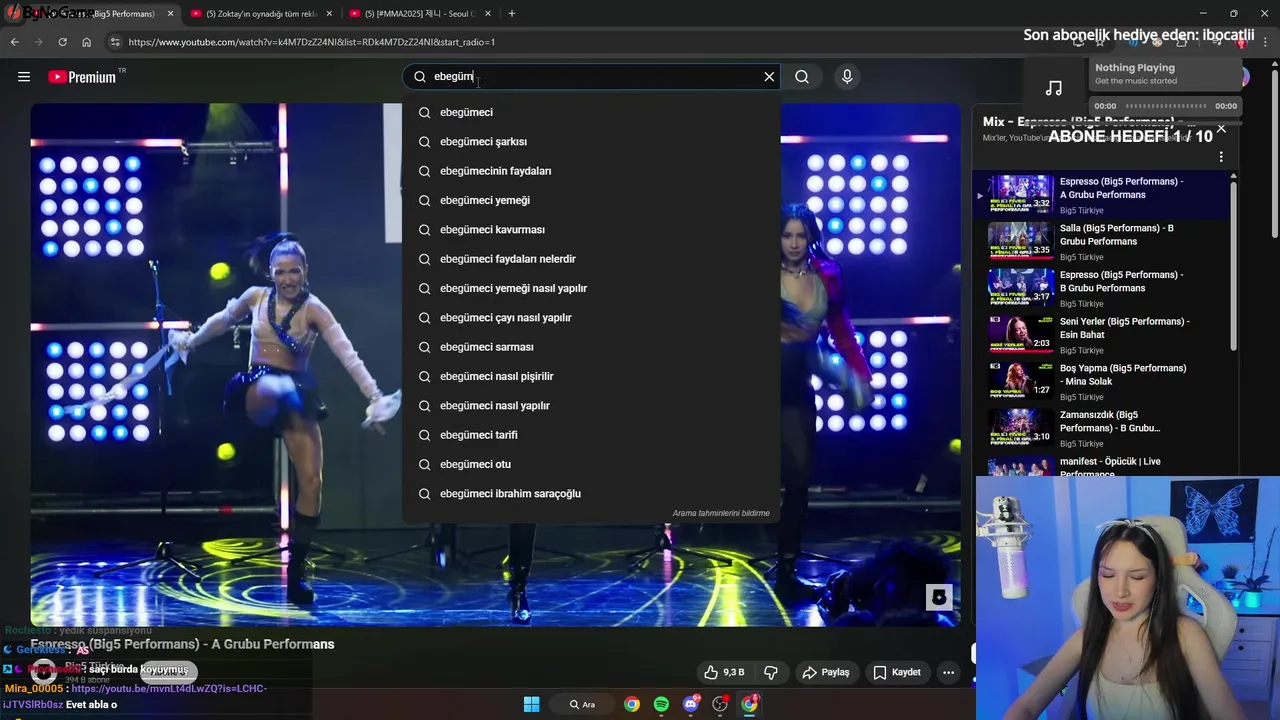Select the suggestion 'ebegümeci'
Image resolution: width=1280 pixels, height=720 pixels.
click(x=591, y=112)
